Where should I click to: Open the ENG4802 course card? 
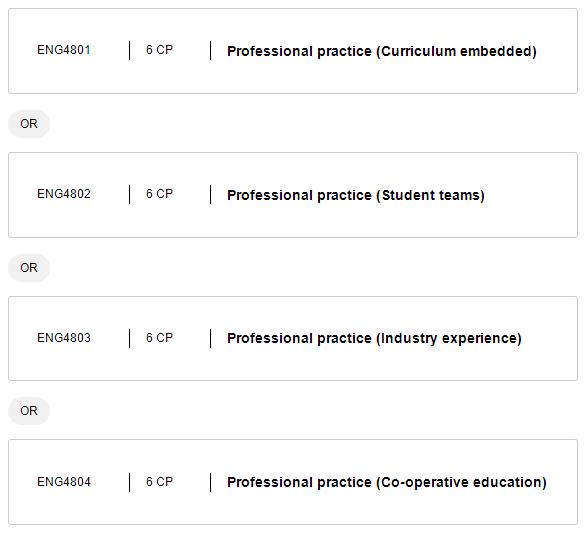click(293, 195)
